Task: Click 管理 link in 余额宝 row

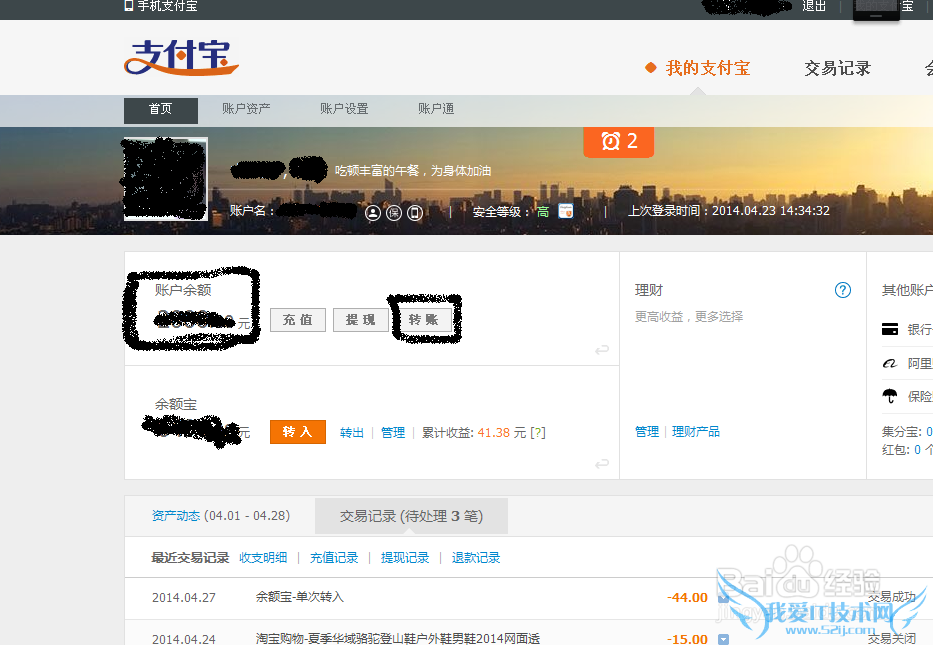Action: point(393,433)
